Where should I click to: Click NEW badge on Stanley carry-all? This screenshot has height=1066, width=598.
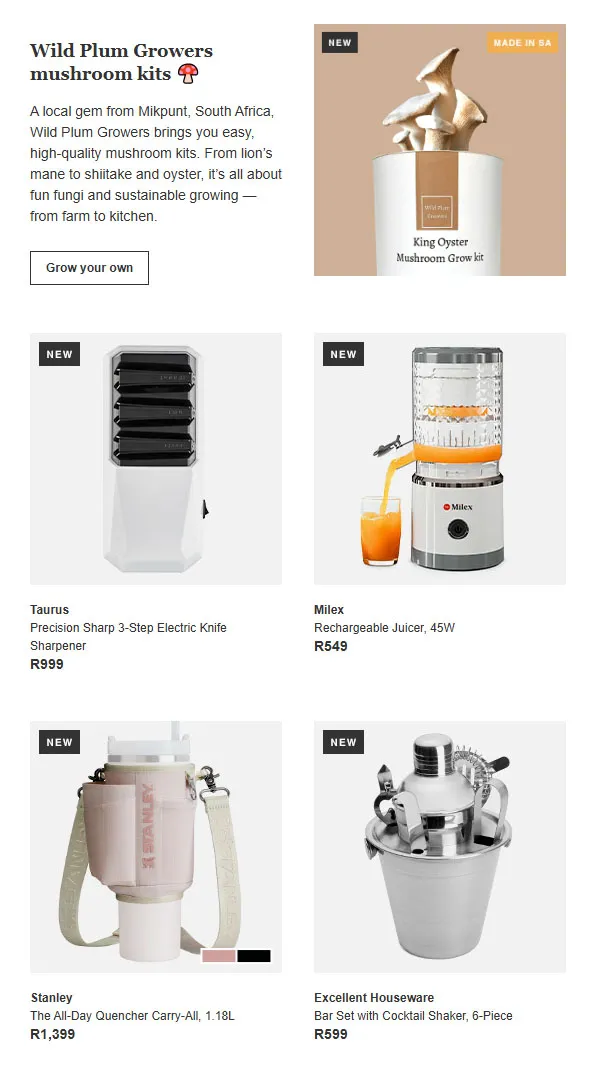tap(59, 742)
